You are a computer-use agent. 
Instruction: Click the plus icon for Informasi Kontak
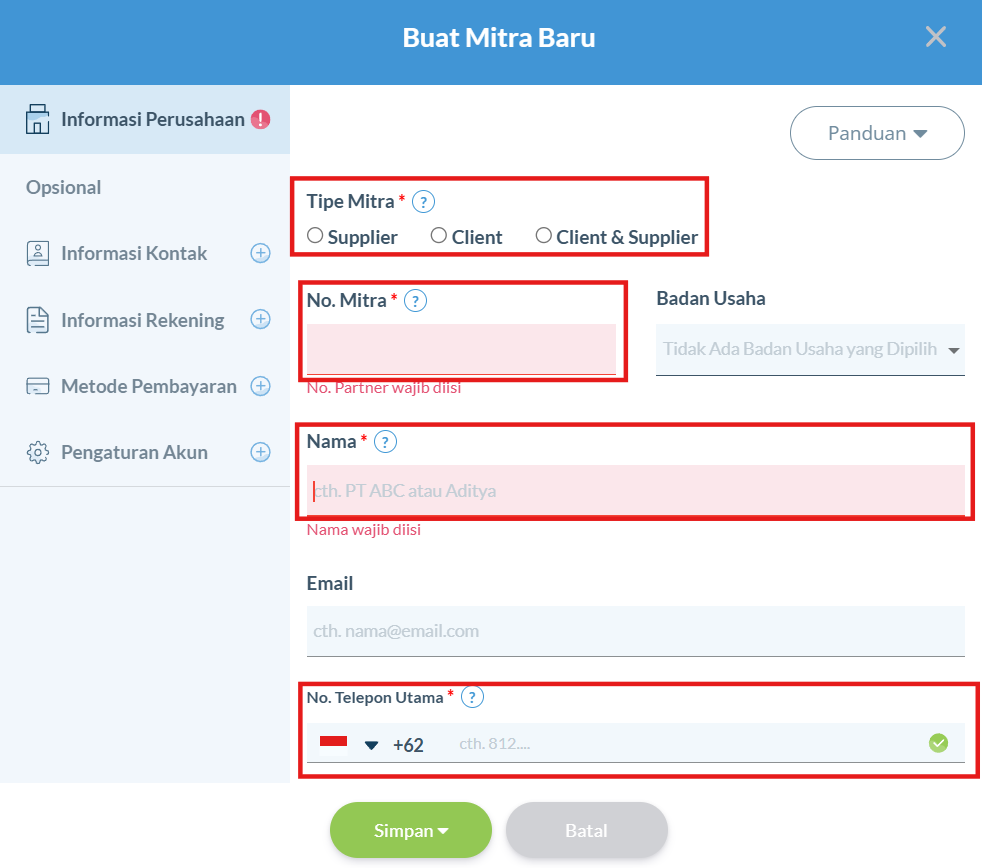261,253
